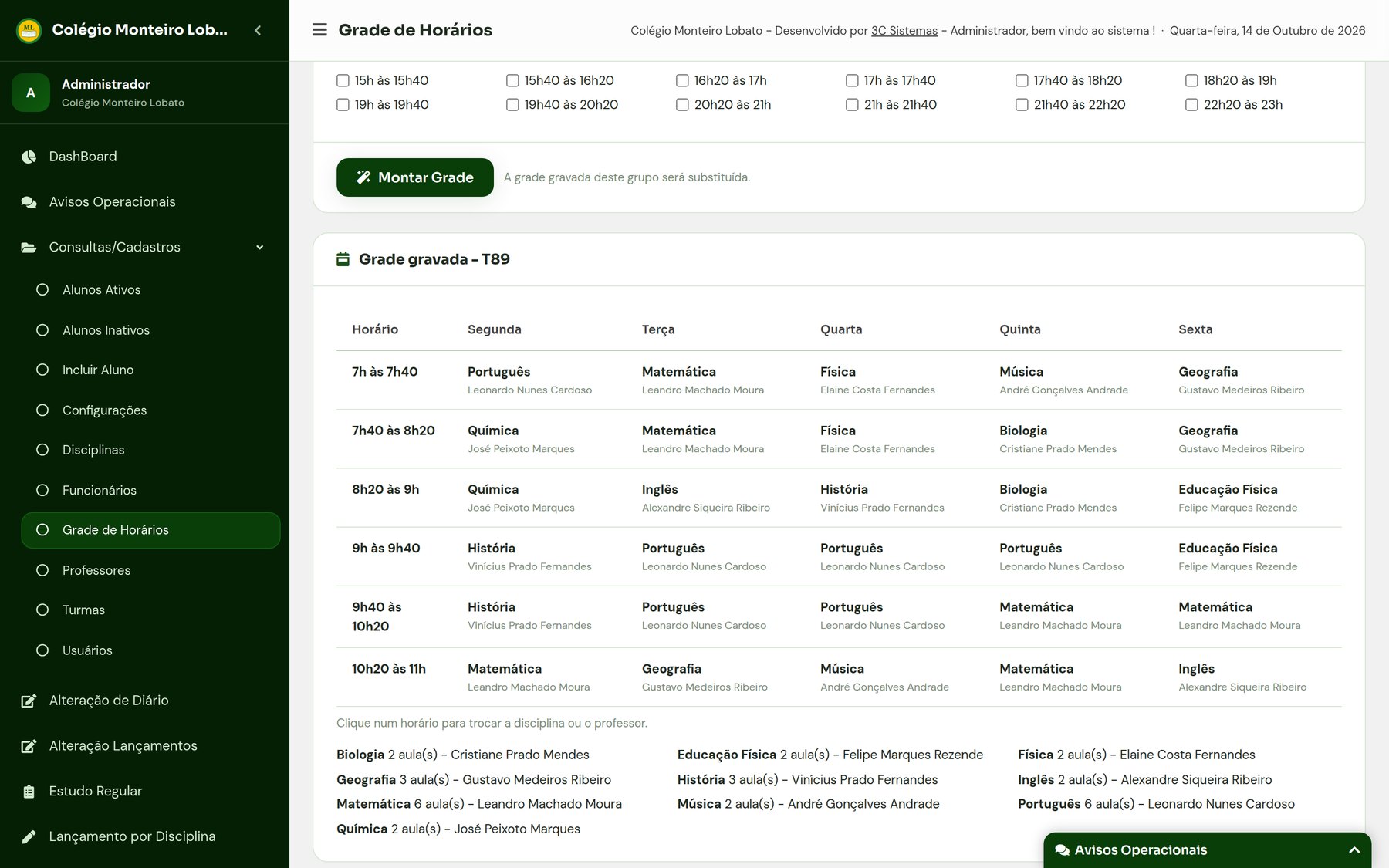Select Monday 7h Português slot to change
Viewport: 1389px width, 868px height.
coord(529,380)
